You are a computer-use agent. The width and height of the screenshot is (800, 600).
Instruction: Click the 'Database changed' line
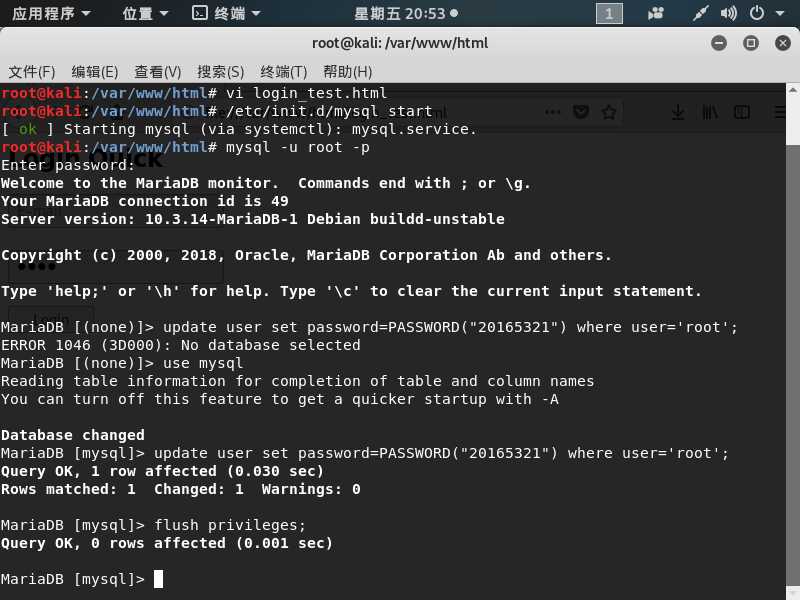(73, 435)
